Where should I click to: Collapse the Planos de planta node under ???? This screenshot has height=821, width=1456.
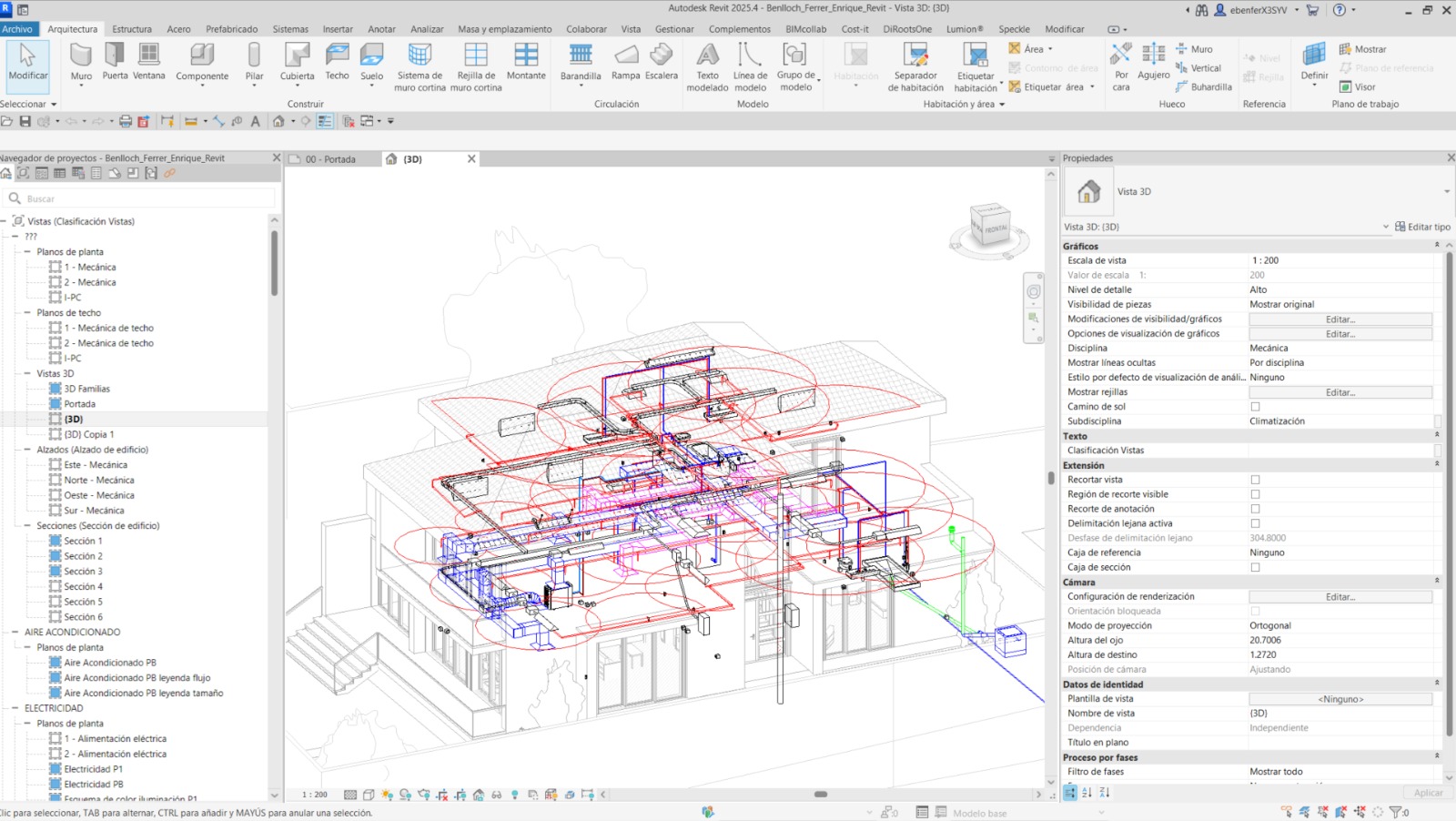[x=27, y=252]
